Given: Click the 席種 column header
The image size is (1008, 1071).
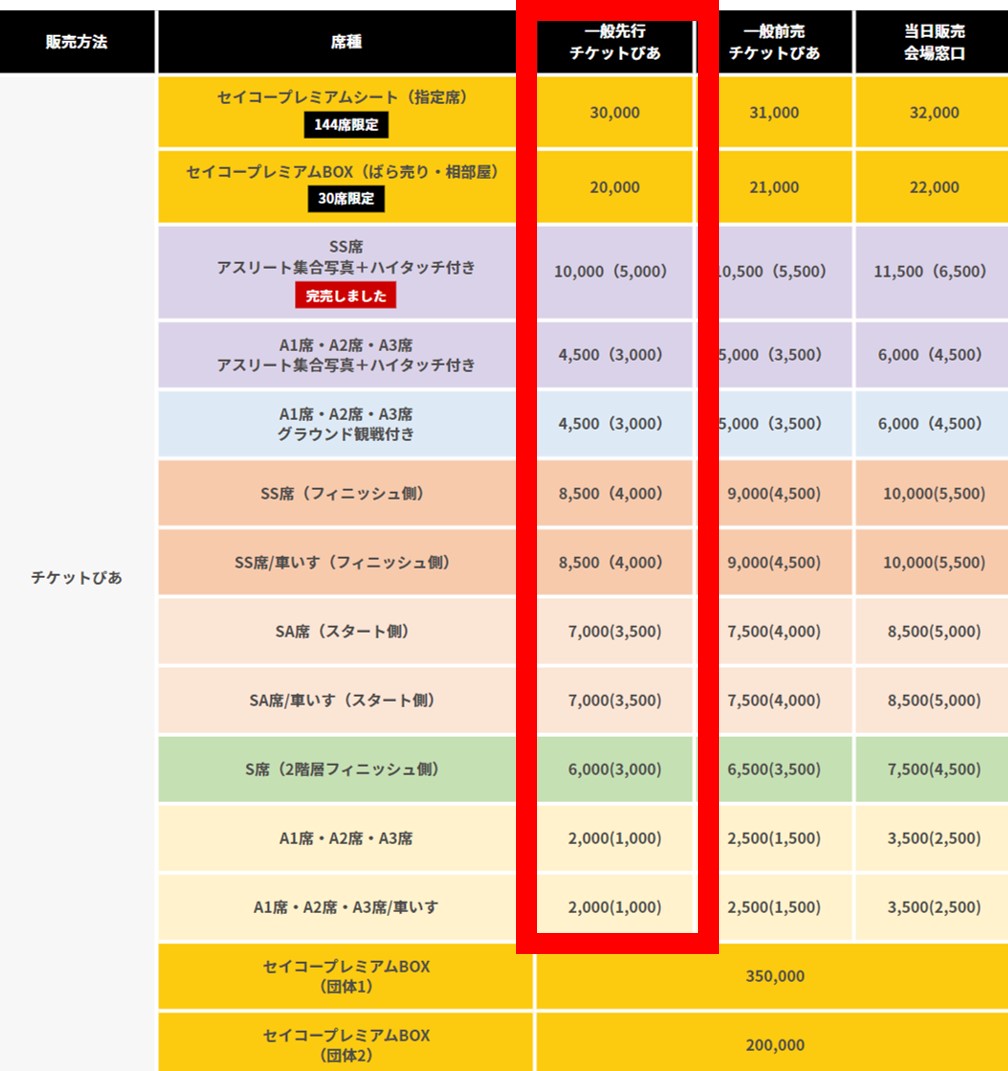Looking at the screenshot, I should click(x=346, y=42).
